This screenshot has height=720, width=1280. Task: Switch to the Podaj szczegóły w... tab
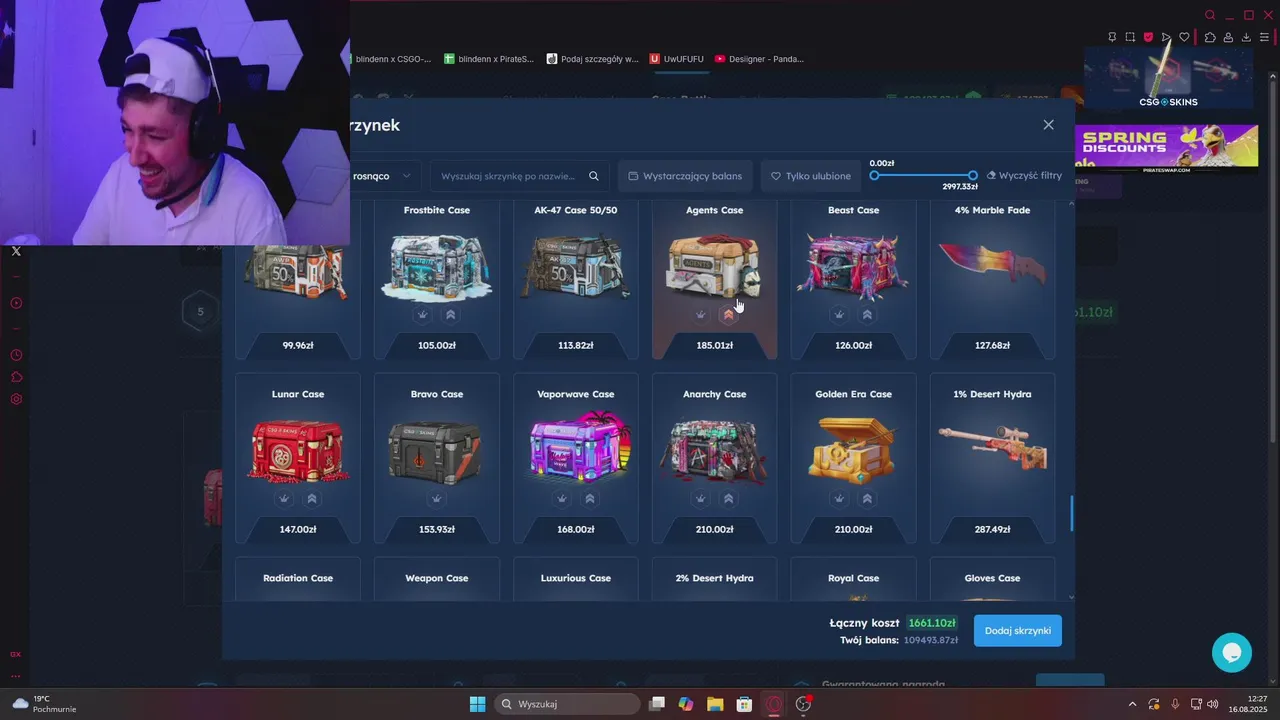click(592, 59)
